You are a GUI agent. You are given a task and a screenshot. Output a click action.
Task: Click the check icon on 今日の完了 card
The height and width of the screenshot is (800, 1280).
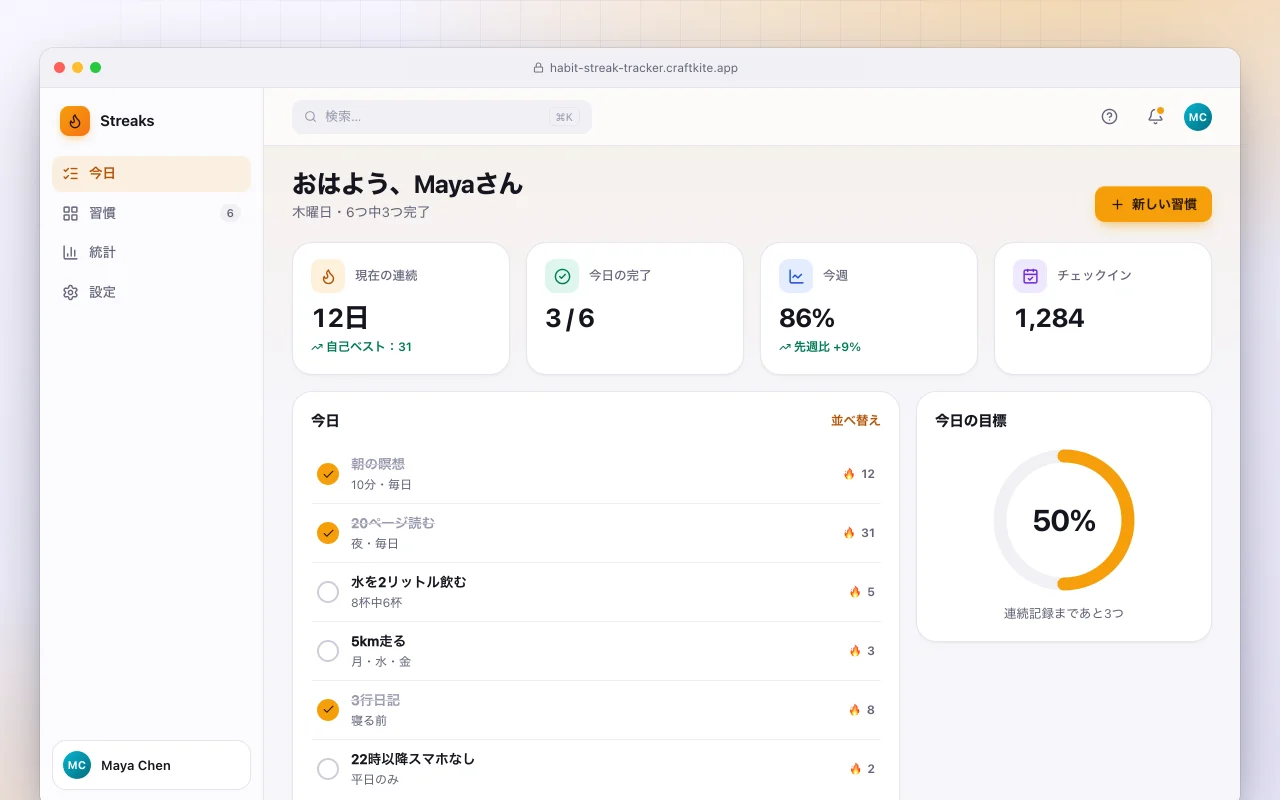tap(562, 276)
